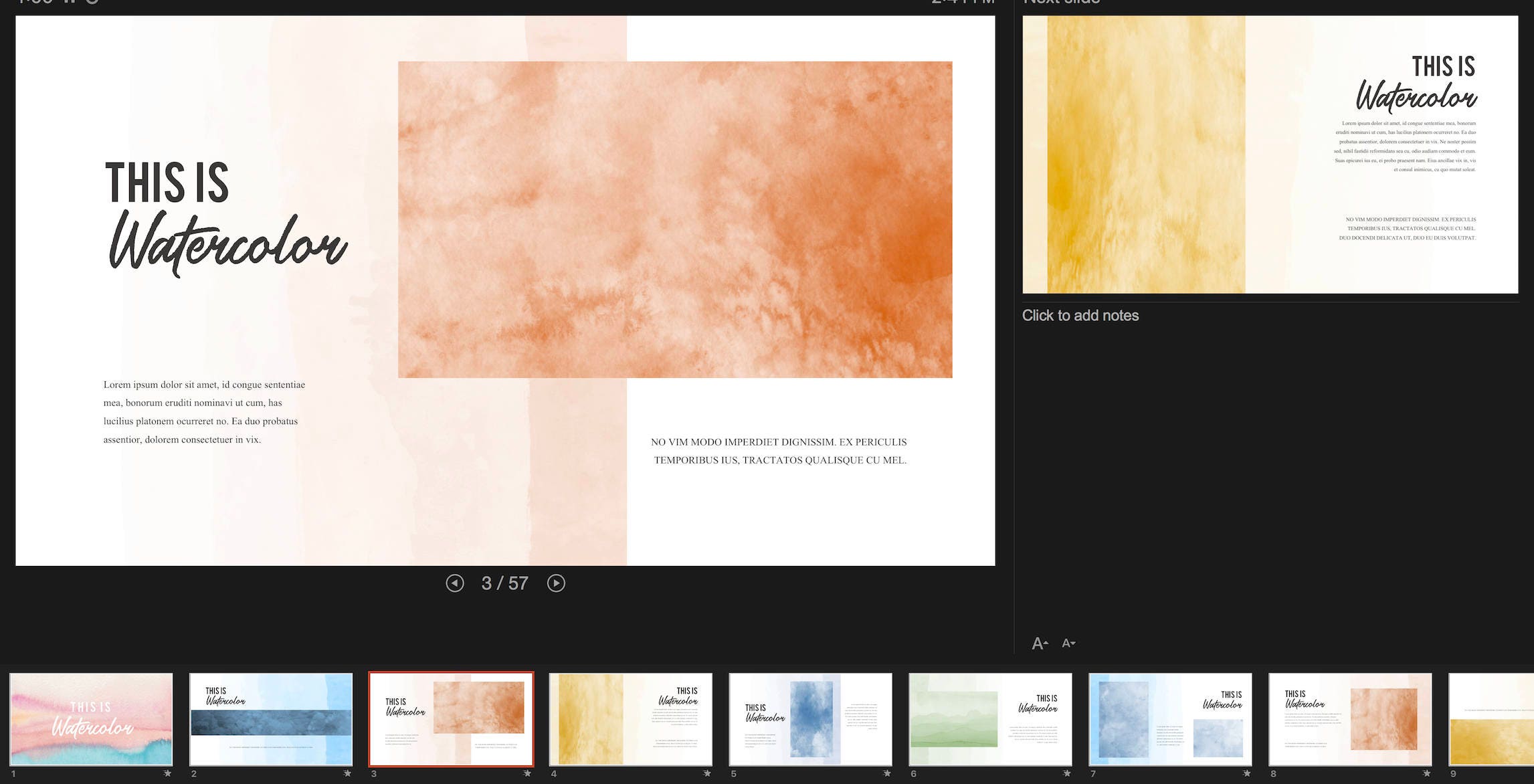Select the pink title slide thumbnail 1
1534x784 pixels.
point(93,720)
